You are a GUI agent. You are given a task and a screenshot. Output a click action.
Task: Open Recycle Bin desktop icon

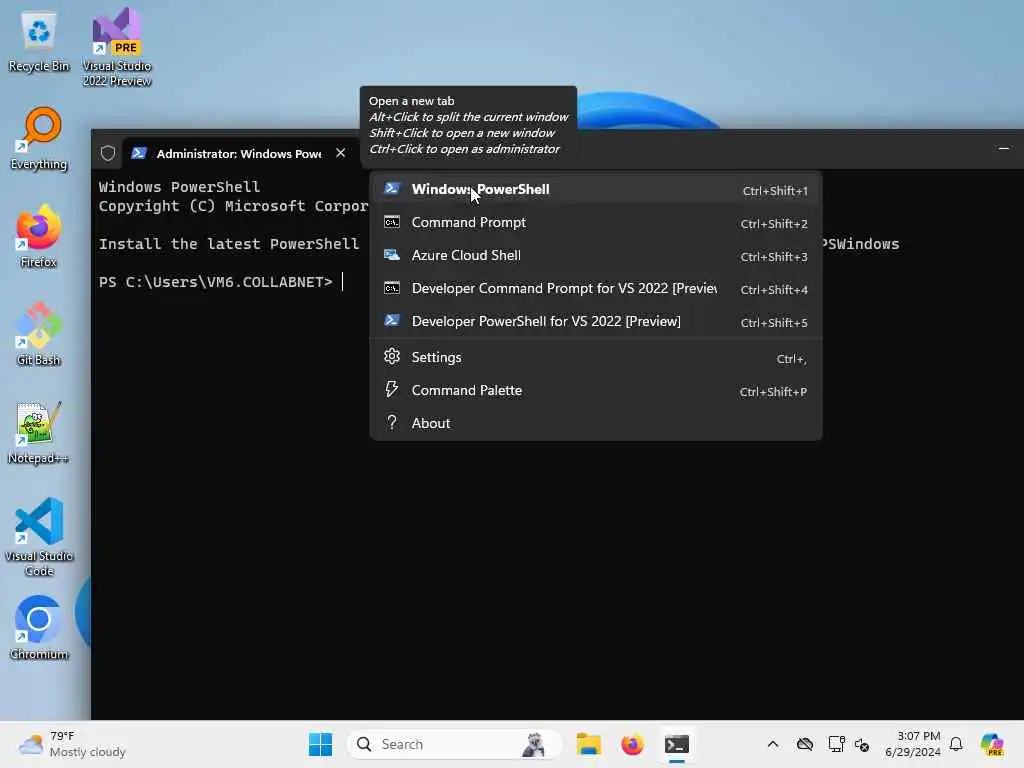tap(39, 42)
